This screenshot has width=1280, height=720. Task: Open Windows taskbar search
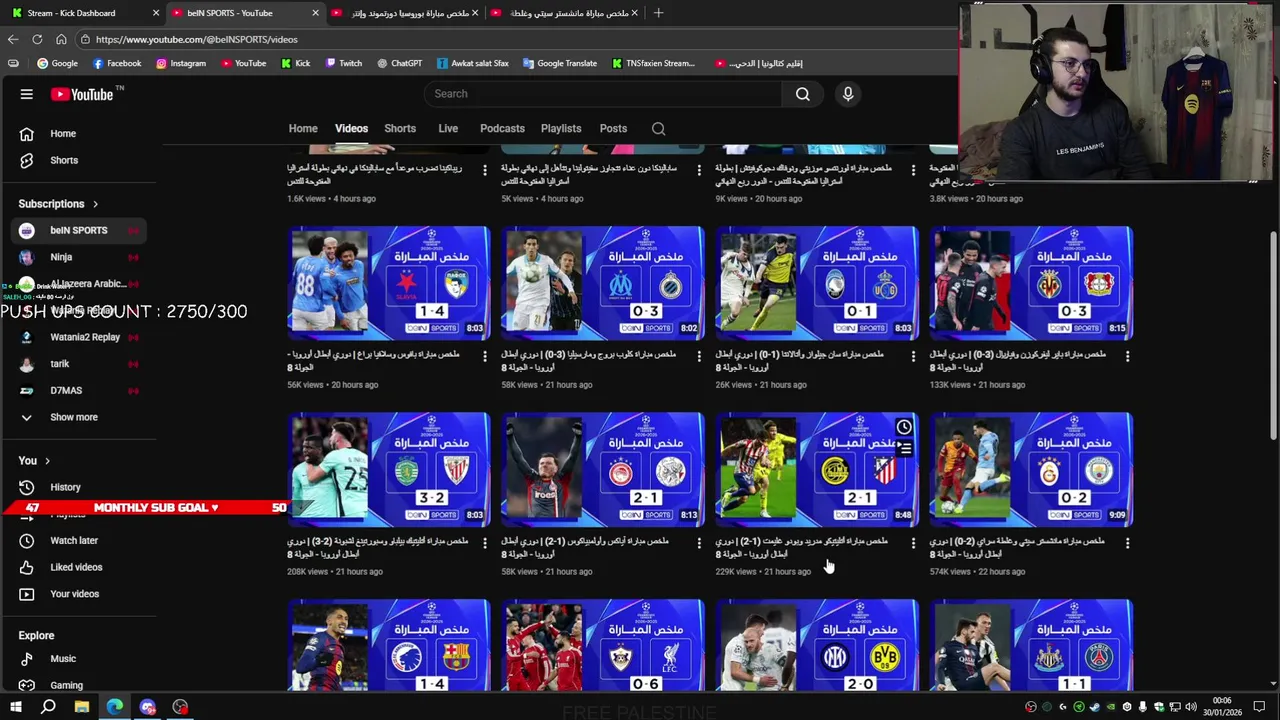48,707
